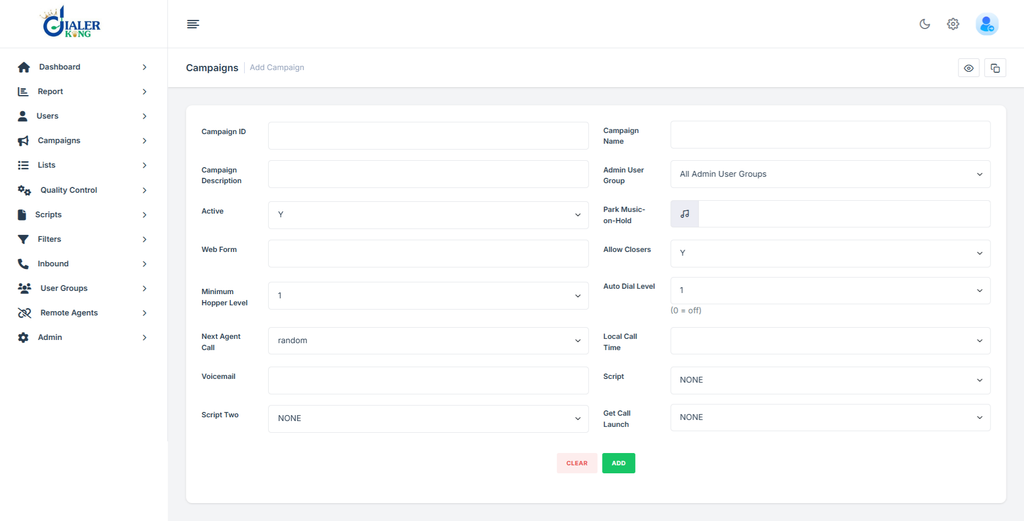The width and height of the screenshot is (1024, 521).
Task: Click the "(0 = off)" hint text
Action: click(x=686, y=311)
